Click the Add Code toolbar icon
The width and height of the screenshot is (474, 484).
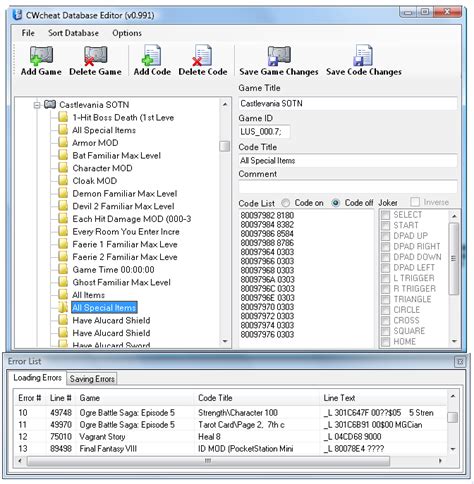pos(151,55)
